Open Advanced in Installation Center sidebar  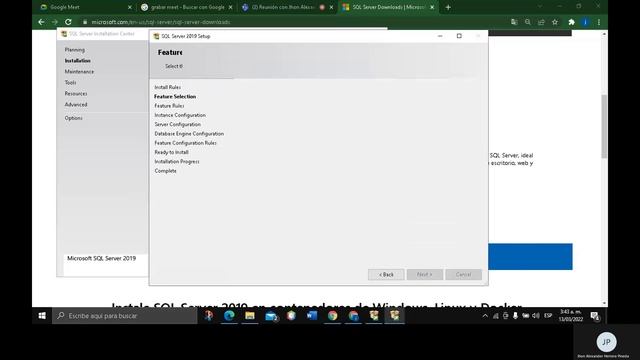tap(76, 104)
